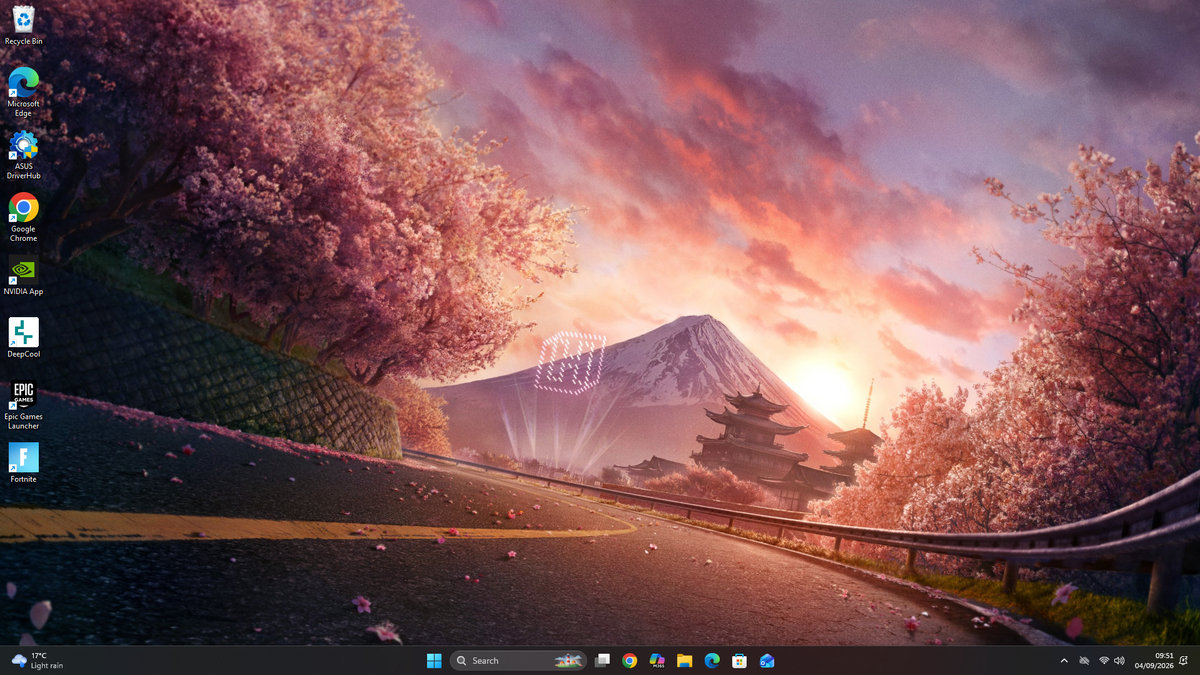Open Microsoft 365 Copilot from the taskbar
Screen dimensions: 1200x675
point(657,660)
